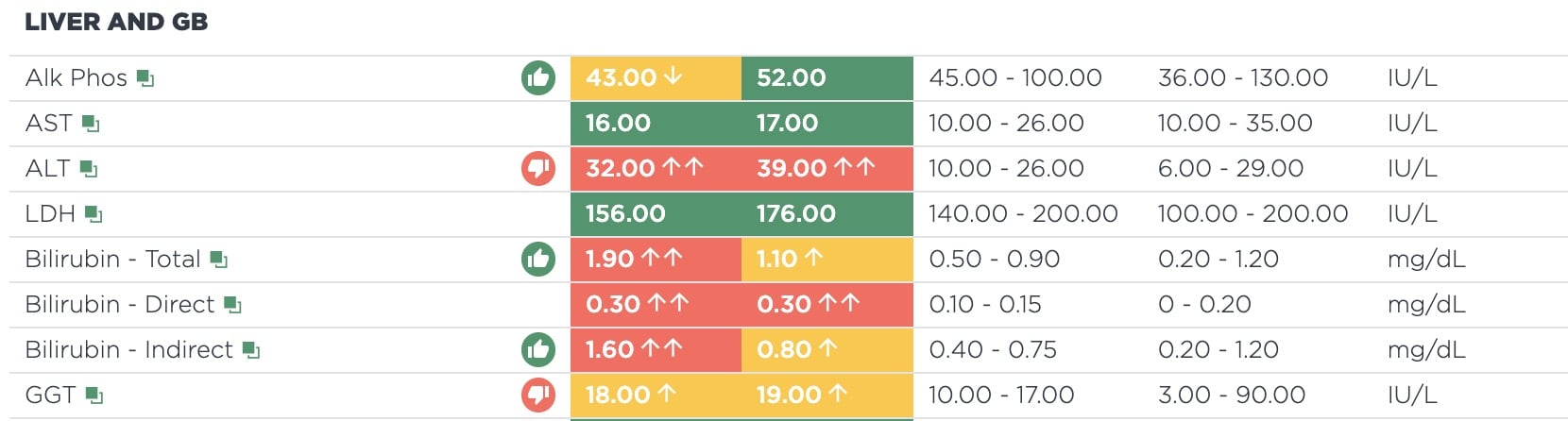This screenshot has width=1568, height=421.
Task: Open the info icon beside LDH
Action: click(94, 214)
